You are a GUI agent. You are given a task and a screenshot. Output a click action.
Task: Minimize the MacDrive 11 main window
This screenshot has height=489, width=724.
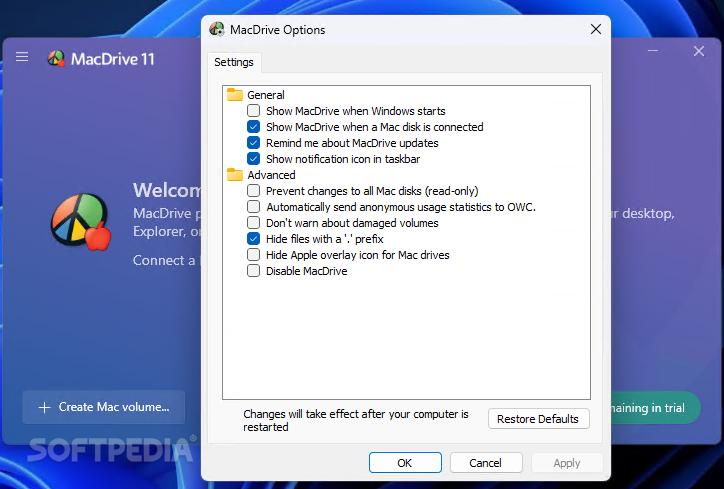[x=653, y=50]
